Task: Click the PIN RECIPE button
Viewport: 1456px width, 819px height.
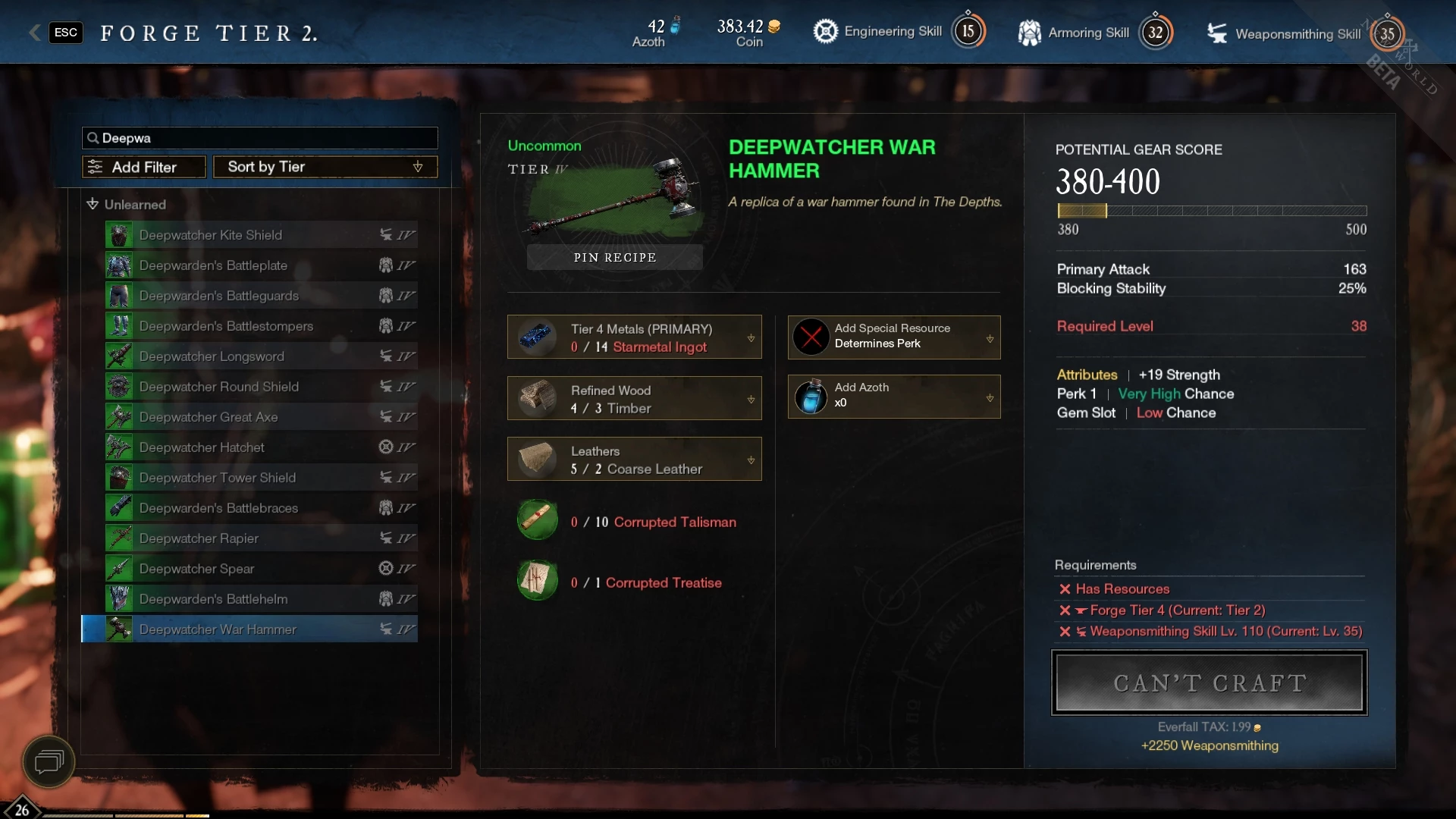Action: click(x=615, y=257)
